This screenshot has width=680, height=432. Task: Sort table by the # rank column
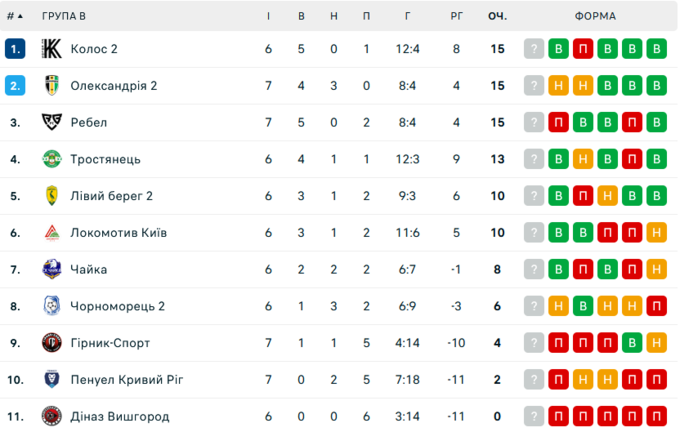[15, 16]
